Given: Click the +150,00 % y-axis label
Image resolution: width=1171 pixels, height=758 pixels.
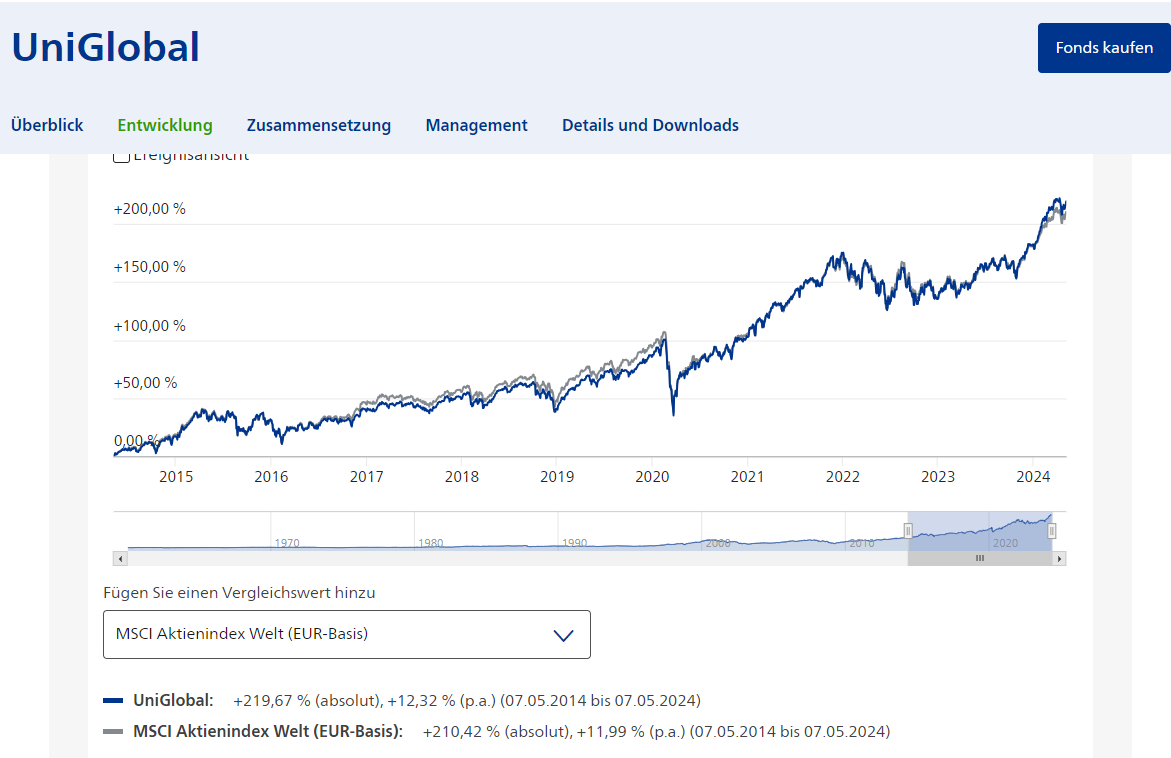Looking at the screenshot, I should point(149,267).
